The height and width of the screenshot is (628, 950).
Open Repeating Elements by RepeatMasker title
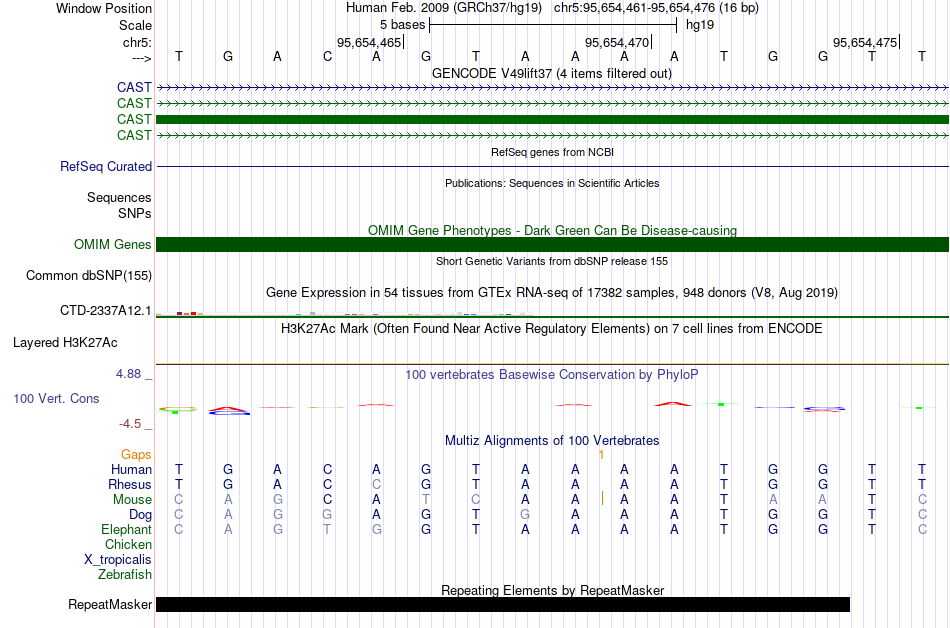coord(552,590)
